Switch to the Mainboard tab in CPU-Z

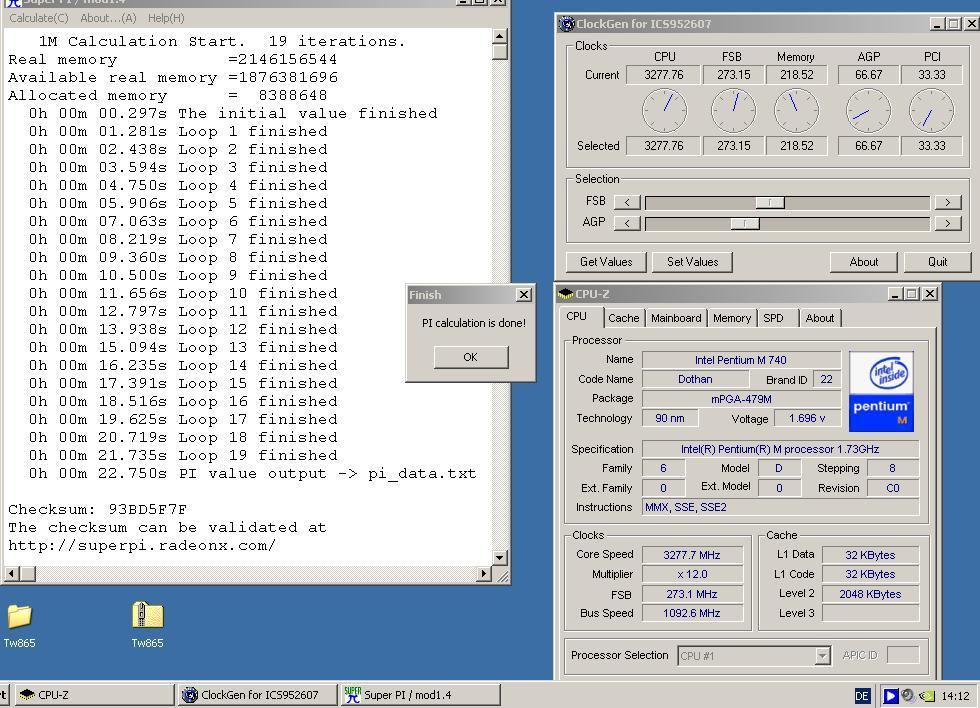pyautogui.click(x=676, y=318)
